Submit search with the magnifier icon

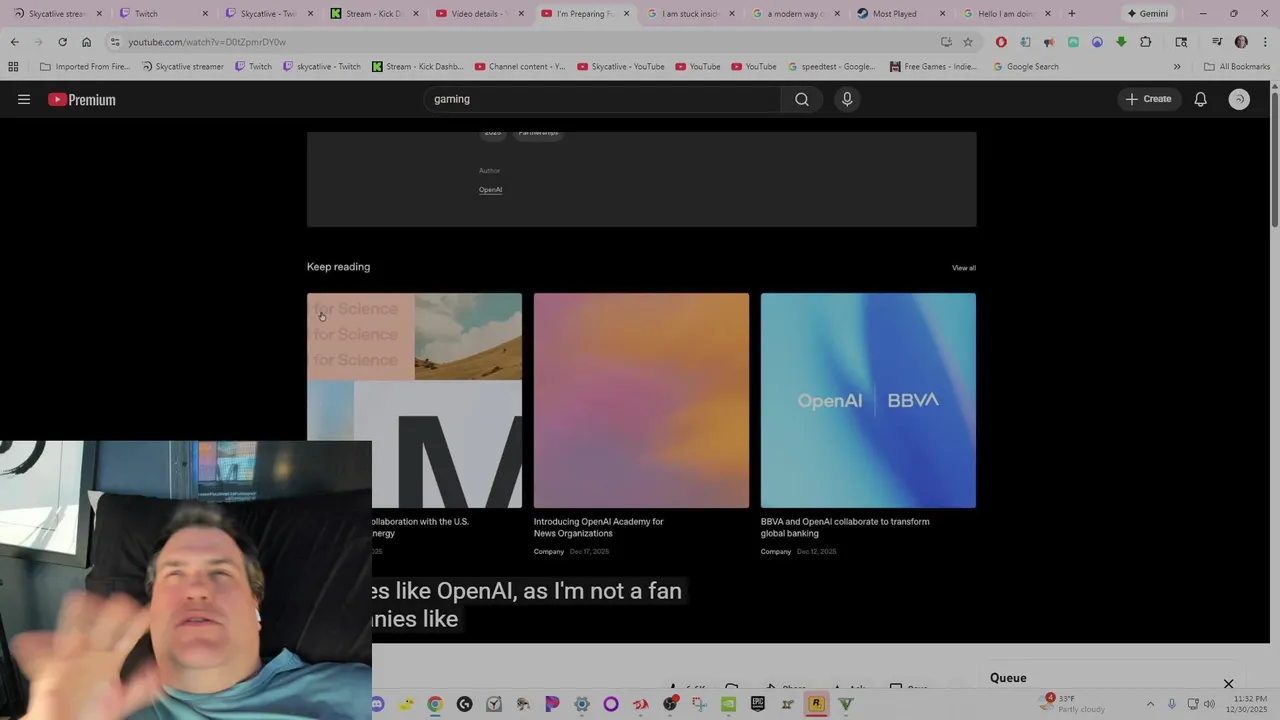pos(802,99)
